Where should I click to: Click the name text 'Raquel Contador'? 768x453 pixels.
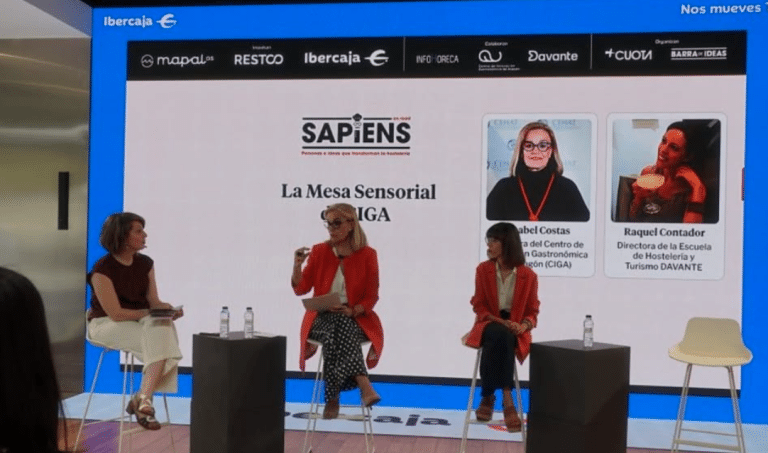[664, 232]
